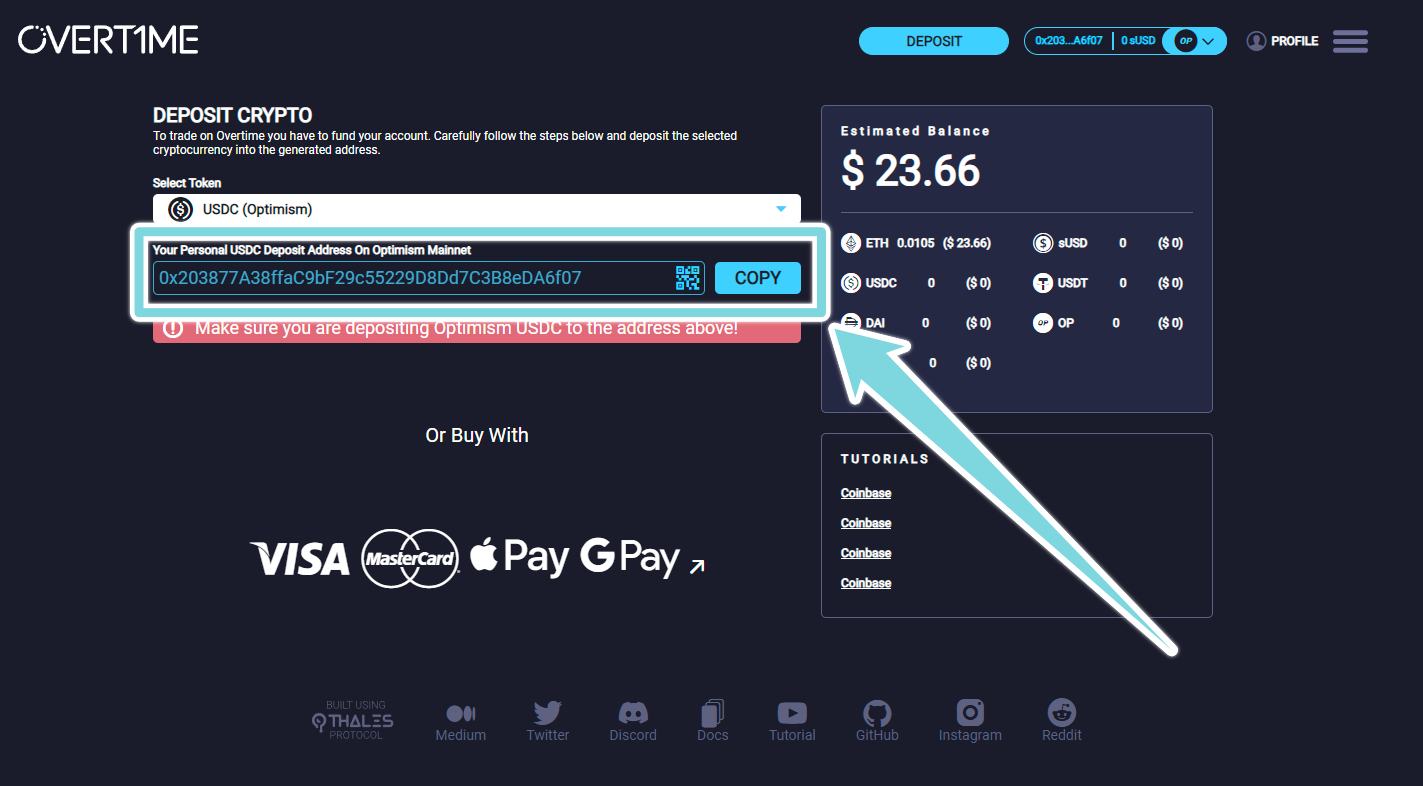Click the USDC token icon in selector
1423x786 pixels.
point(180,209)
